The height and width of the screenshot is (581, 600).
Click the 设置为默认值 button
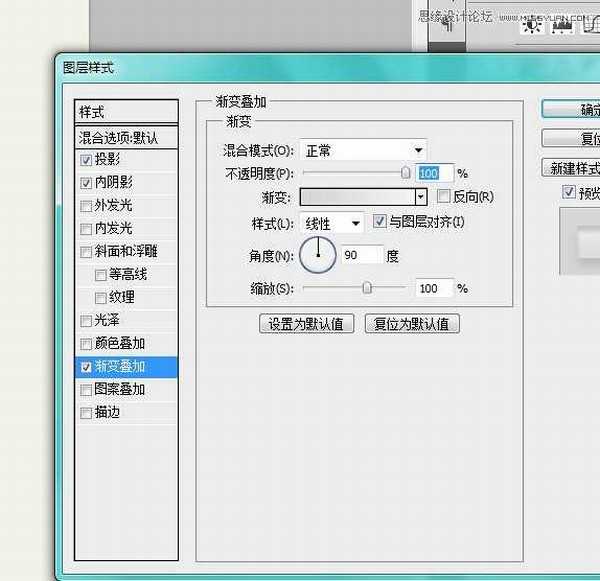tap(304, 324)
